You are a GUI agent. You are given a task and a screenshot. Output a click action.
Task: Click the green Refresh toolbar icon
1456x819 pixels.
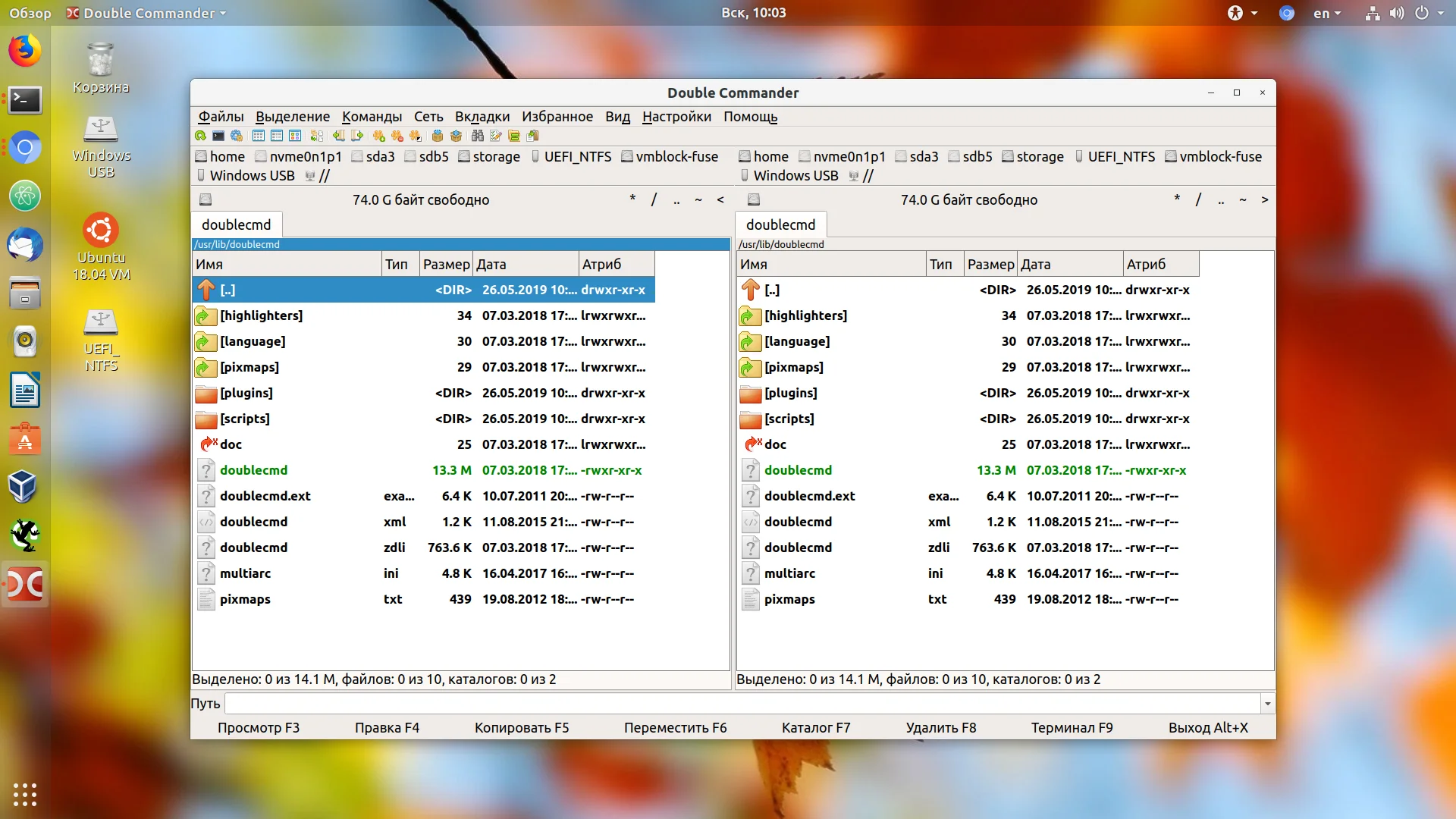tap(200, 136)
